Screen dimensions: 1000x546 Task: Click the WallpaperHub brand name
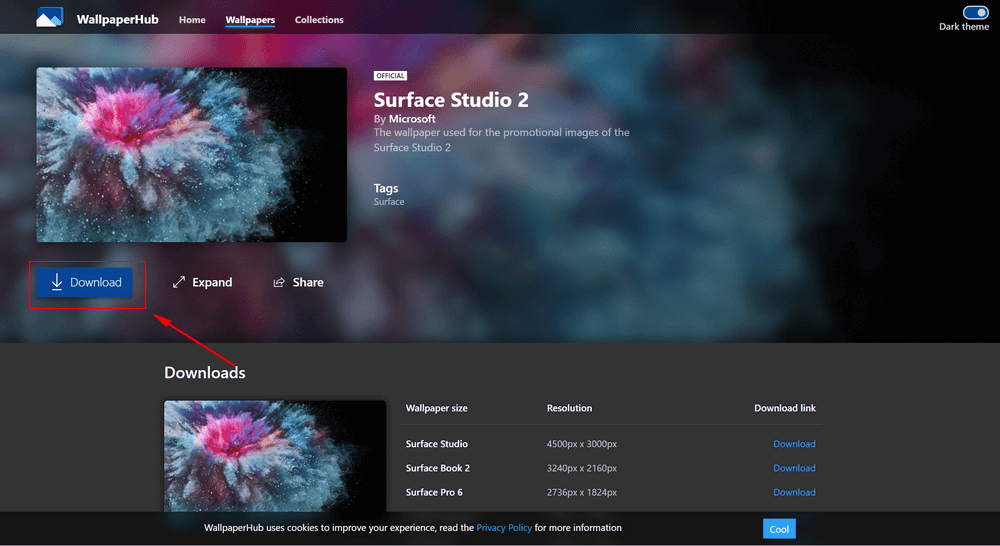click(117, 20)
